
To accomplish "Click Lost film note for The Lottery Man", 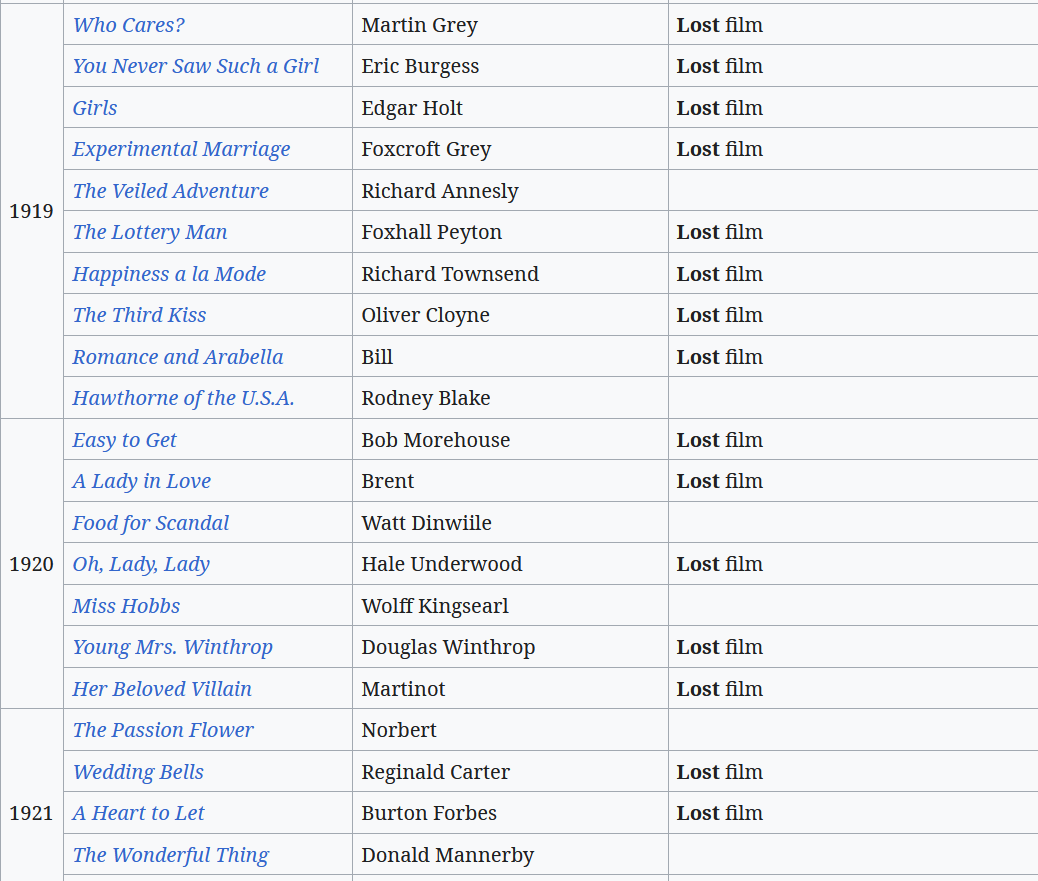I will [720, 232].
